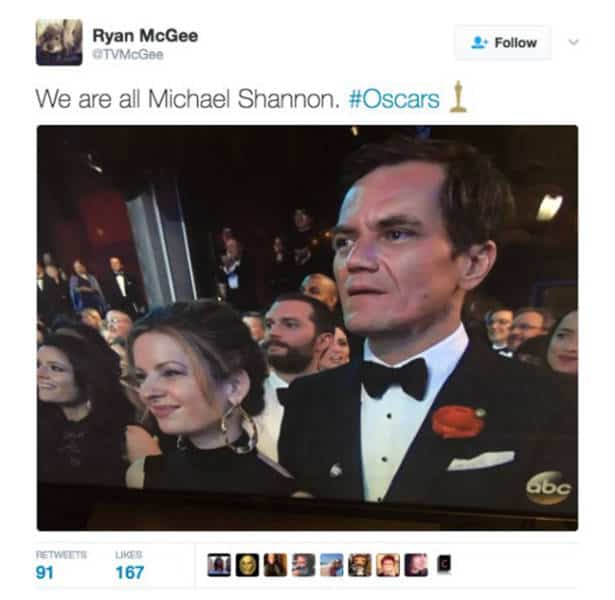The height and width of the screenshot is (600, 615).
Task: Open the golden mask liker avatar
Action: [247, 565]
